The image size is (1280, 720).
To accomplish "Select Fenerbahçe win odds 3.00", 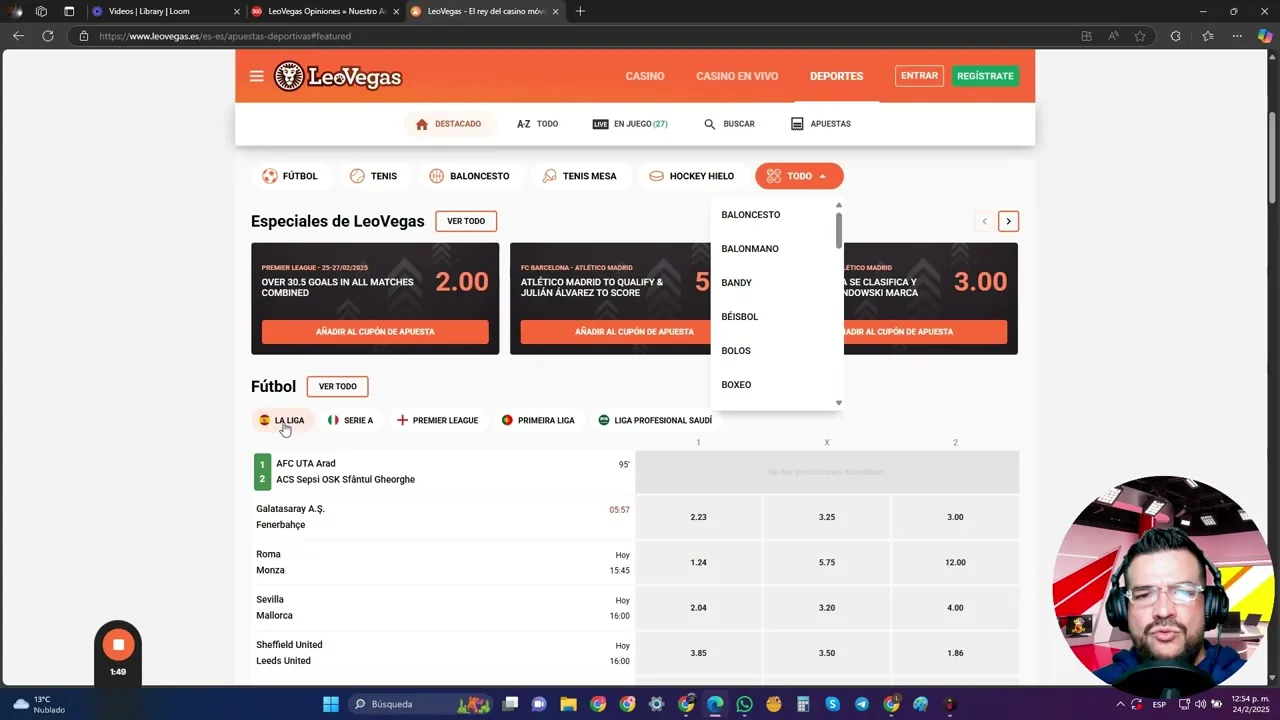I will click(955, 517).
